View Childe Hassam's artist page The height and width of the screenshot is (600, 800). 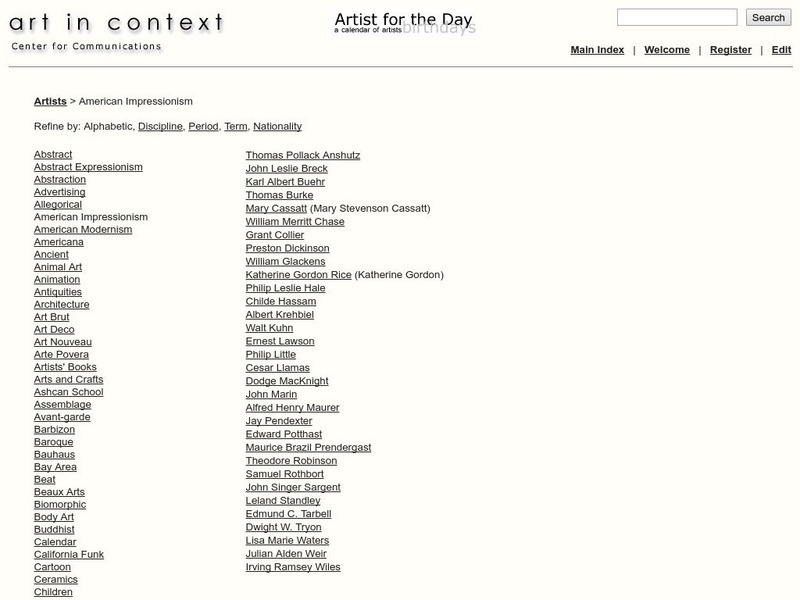coord(281,301)
